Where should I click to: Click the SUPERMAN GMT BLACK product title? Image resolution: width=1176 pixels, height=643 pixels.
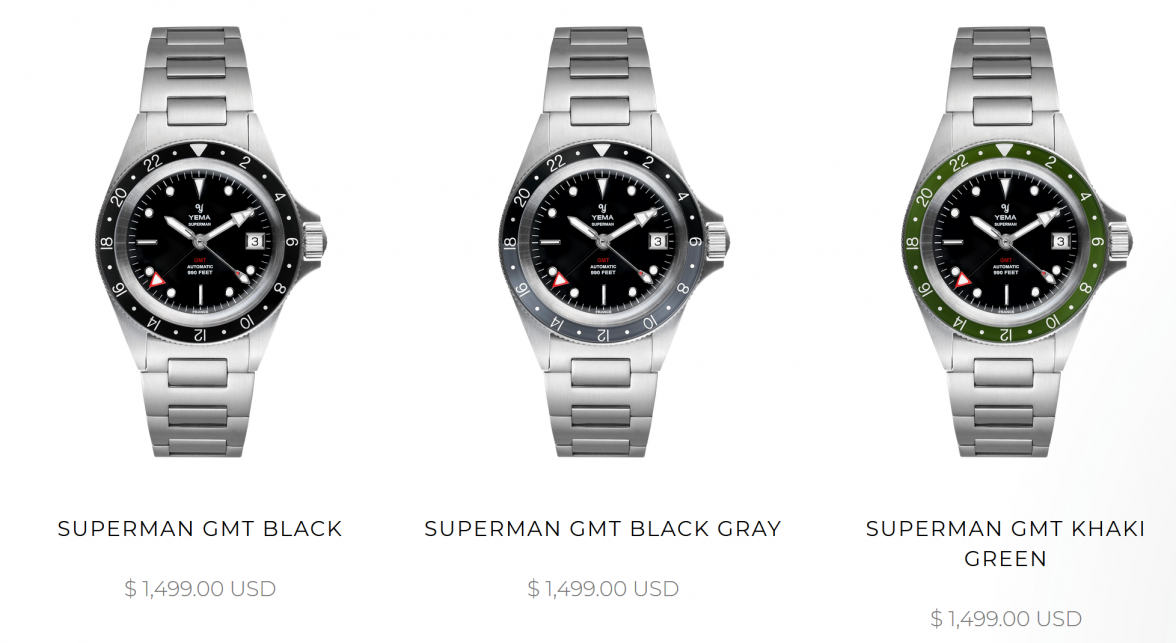click(200, 529)
